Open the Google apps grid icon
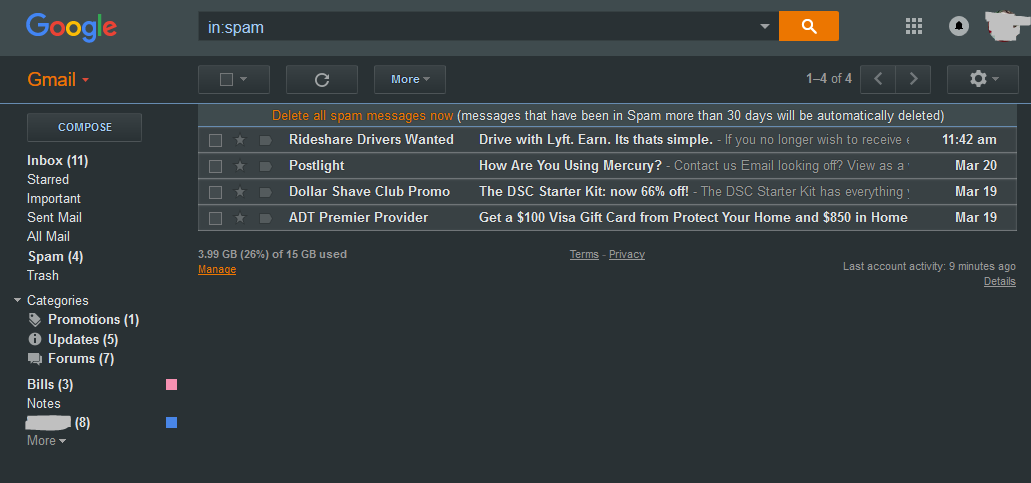The width and height of the screenshot is (1031, 483). (x=914, y=26)
